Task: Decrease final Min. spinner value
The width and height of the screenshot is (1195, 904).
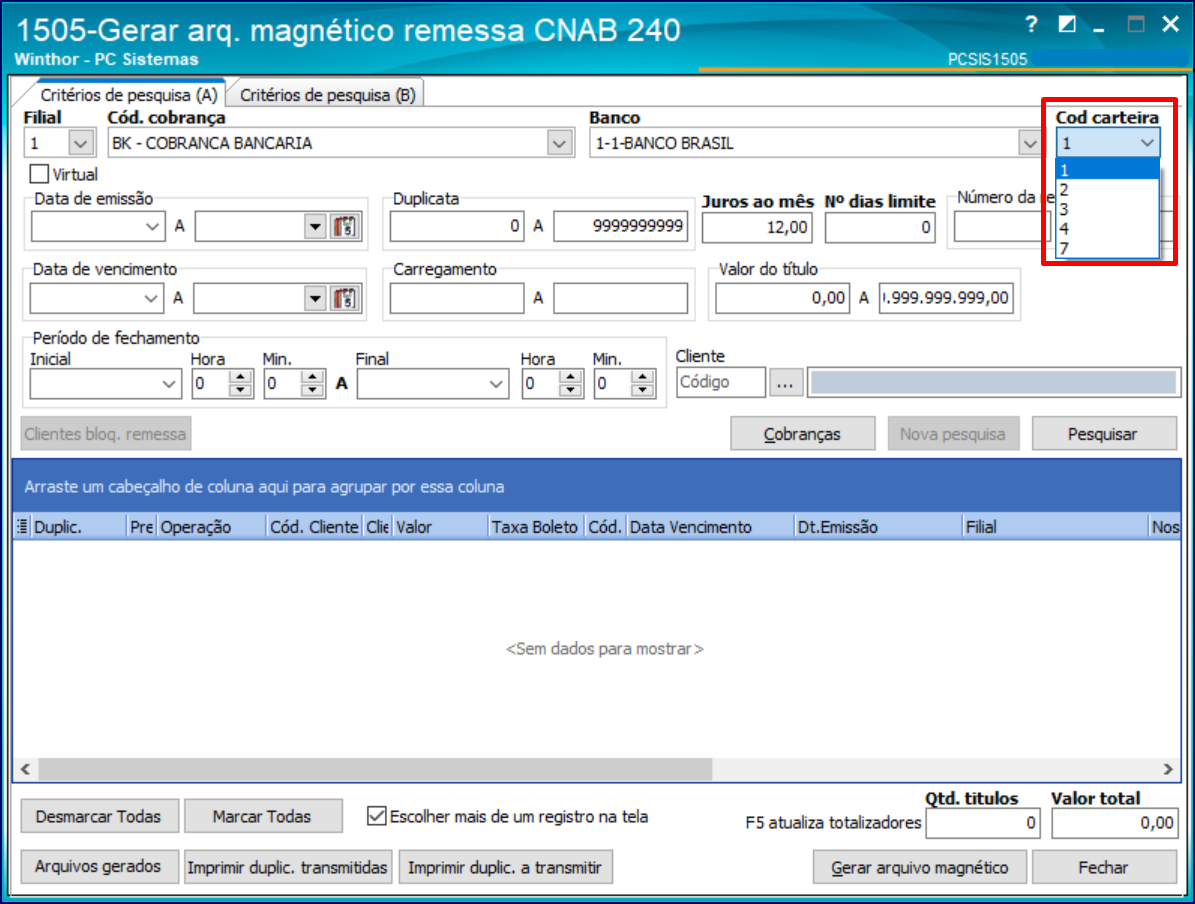Action: tap(642, 390)
